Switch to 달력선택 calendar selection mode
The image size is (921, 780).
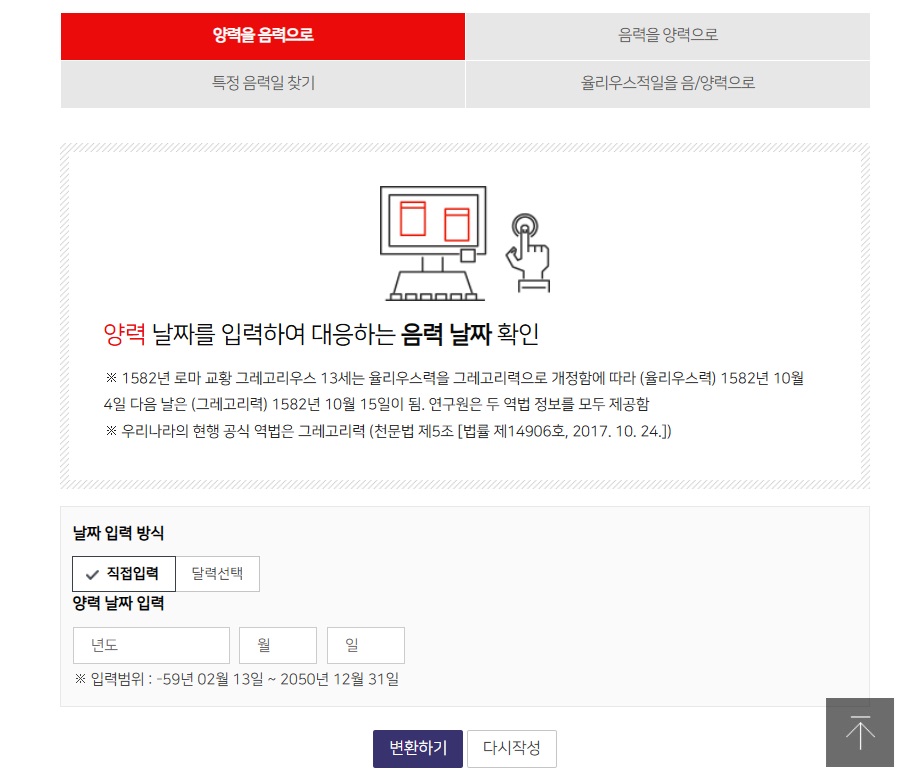[x=217, y=573]
